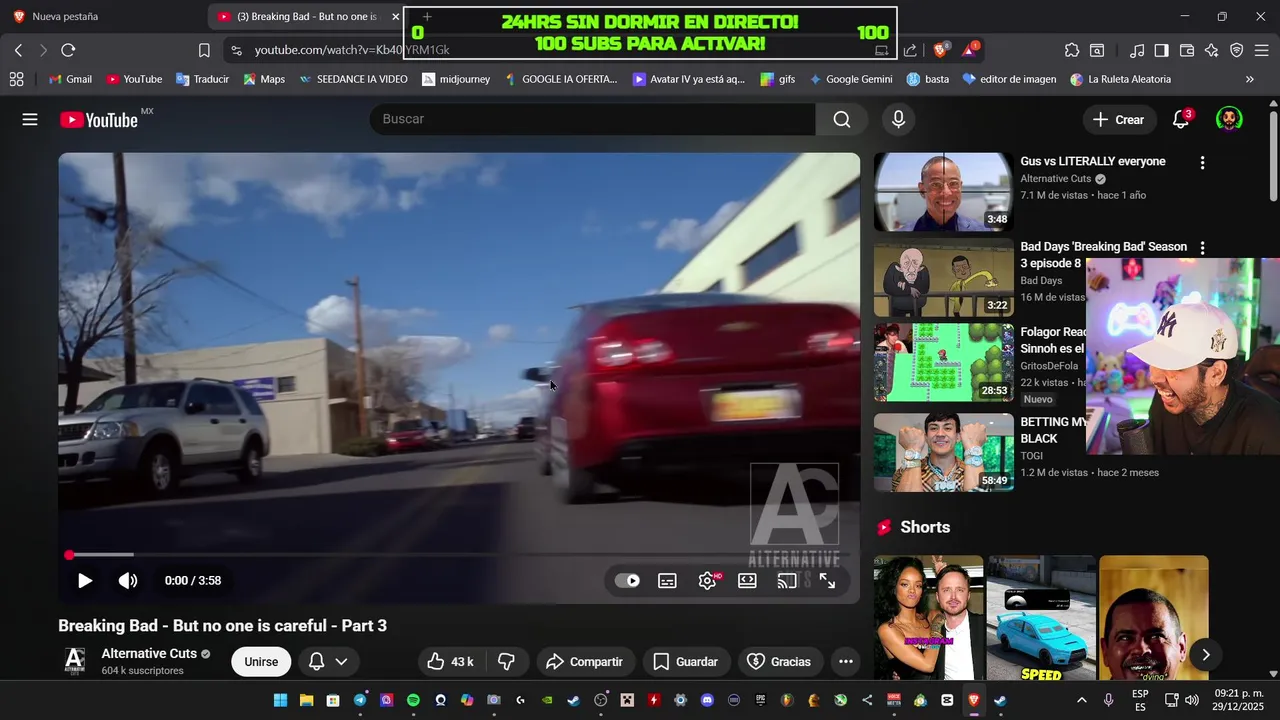Open 'Gus vs LITERALLY everyone' thumbnail
Screen dimensions: 1280x720
943,192
